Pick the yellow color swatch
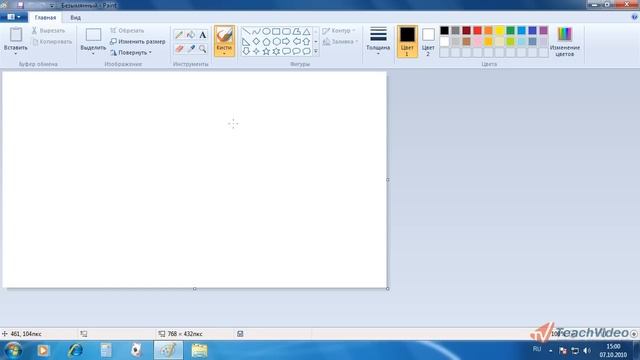 (499, 30)
